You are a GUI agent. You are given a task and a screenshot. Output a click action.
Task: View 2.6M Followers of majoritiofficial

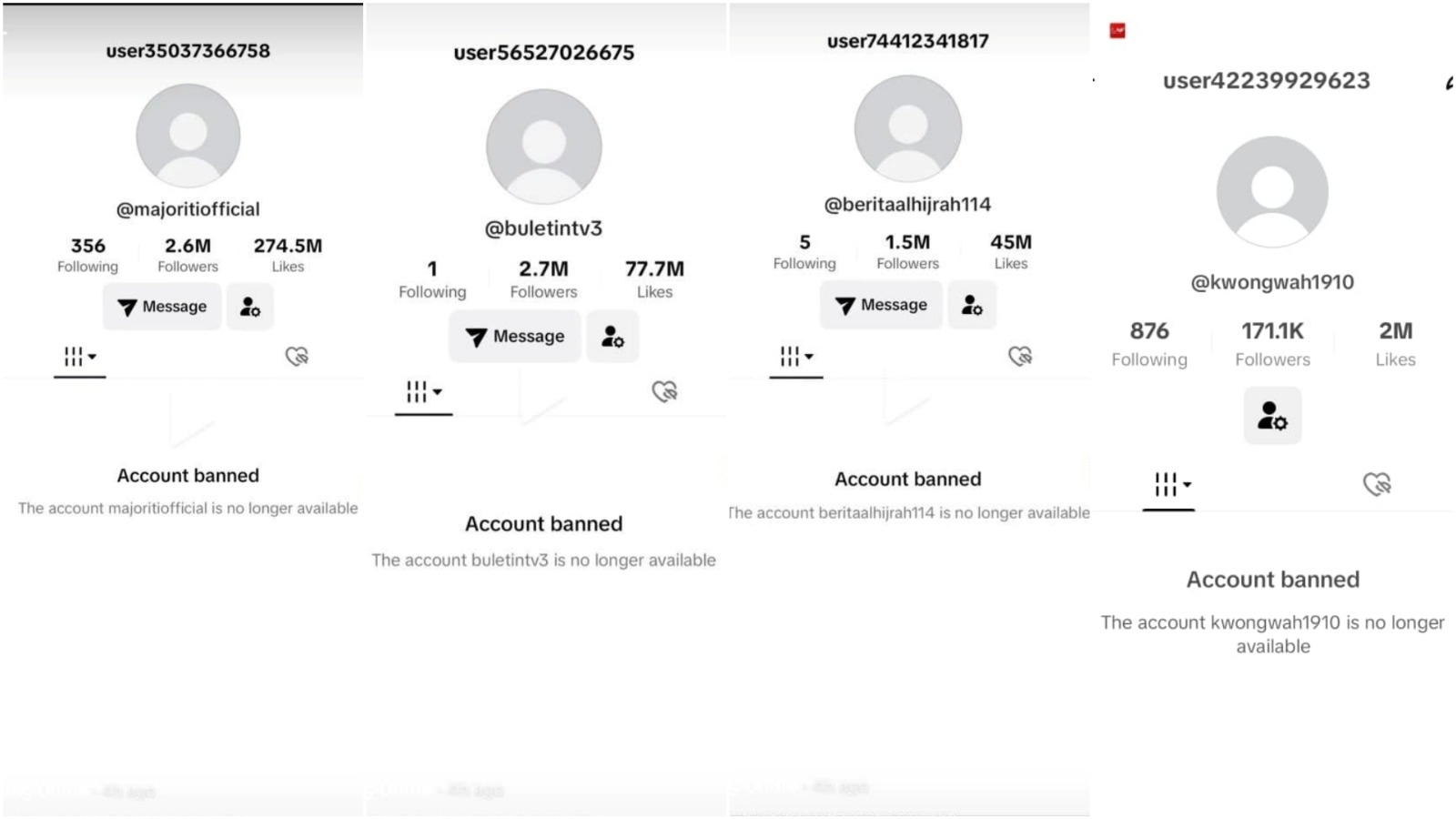point(187,255)
